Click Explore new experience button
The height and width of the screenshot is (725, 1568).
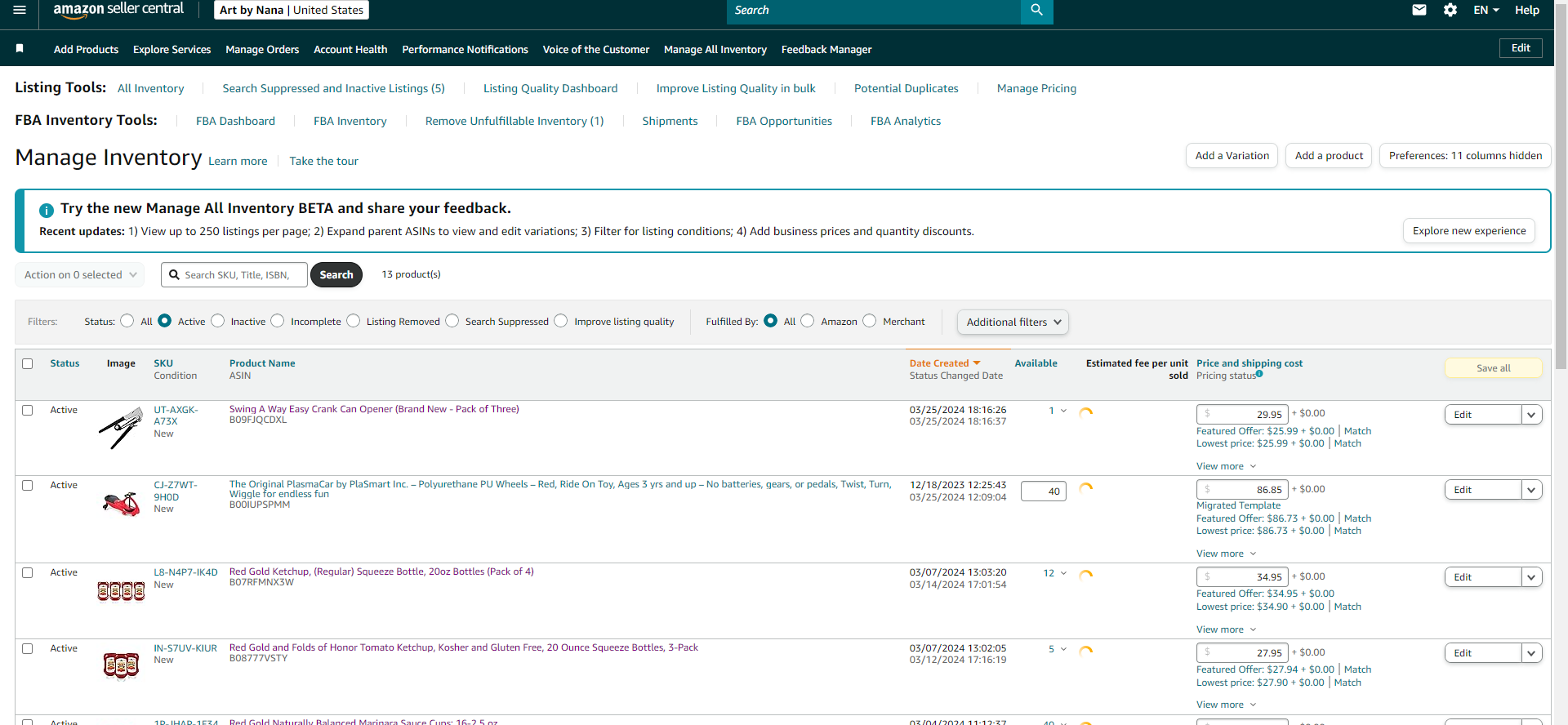[x=1469, y=231]
